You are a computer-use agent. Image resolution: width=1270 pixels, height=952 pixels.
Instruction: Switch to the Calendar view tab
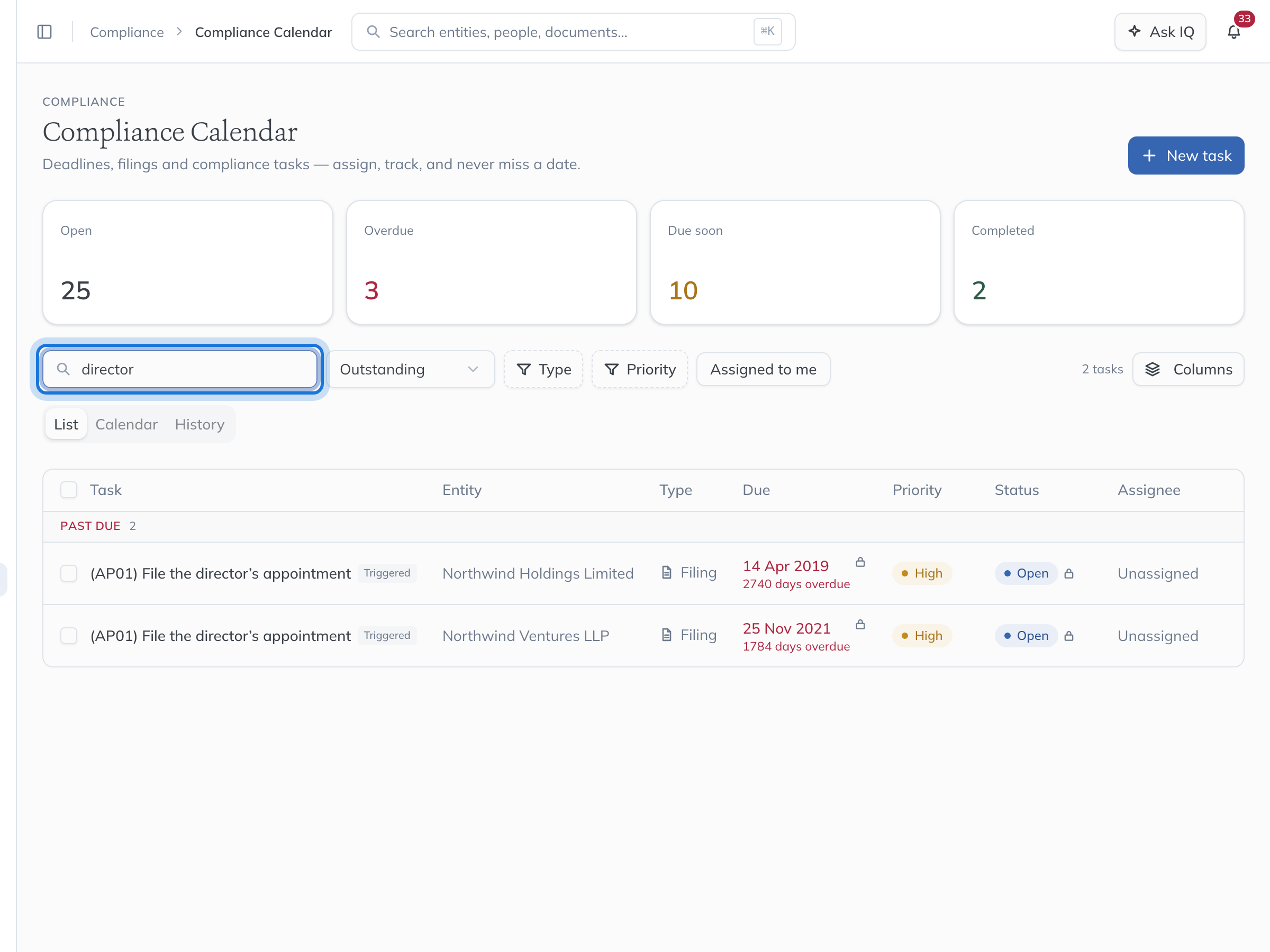coord(126,425)
